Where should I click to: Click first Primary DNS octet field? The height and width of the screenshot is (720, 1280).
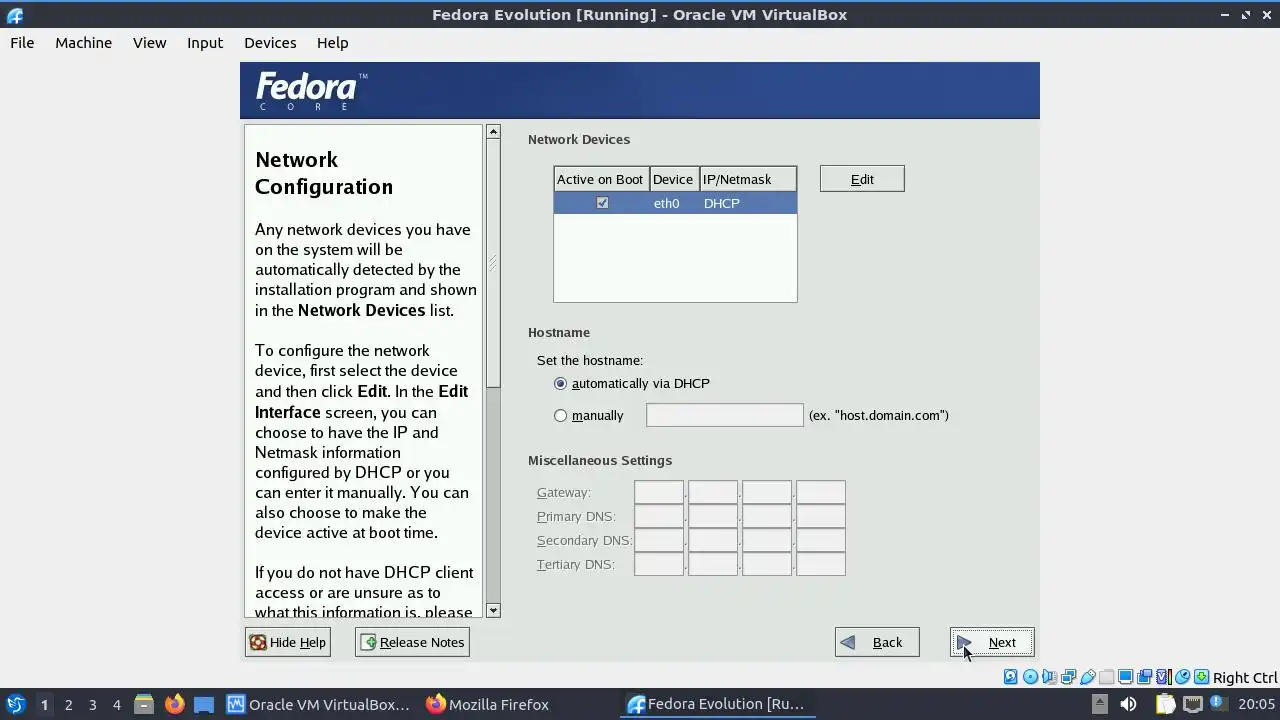pyautogui.click(x=659, y=516)
